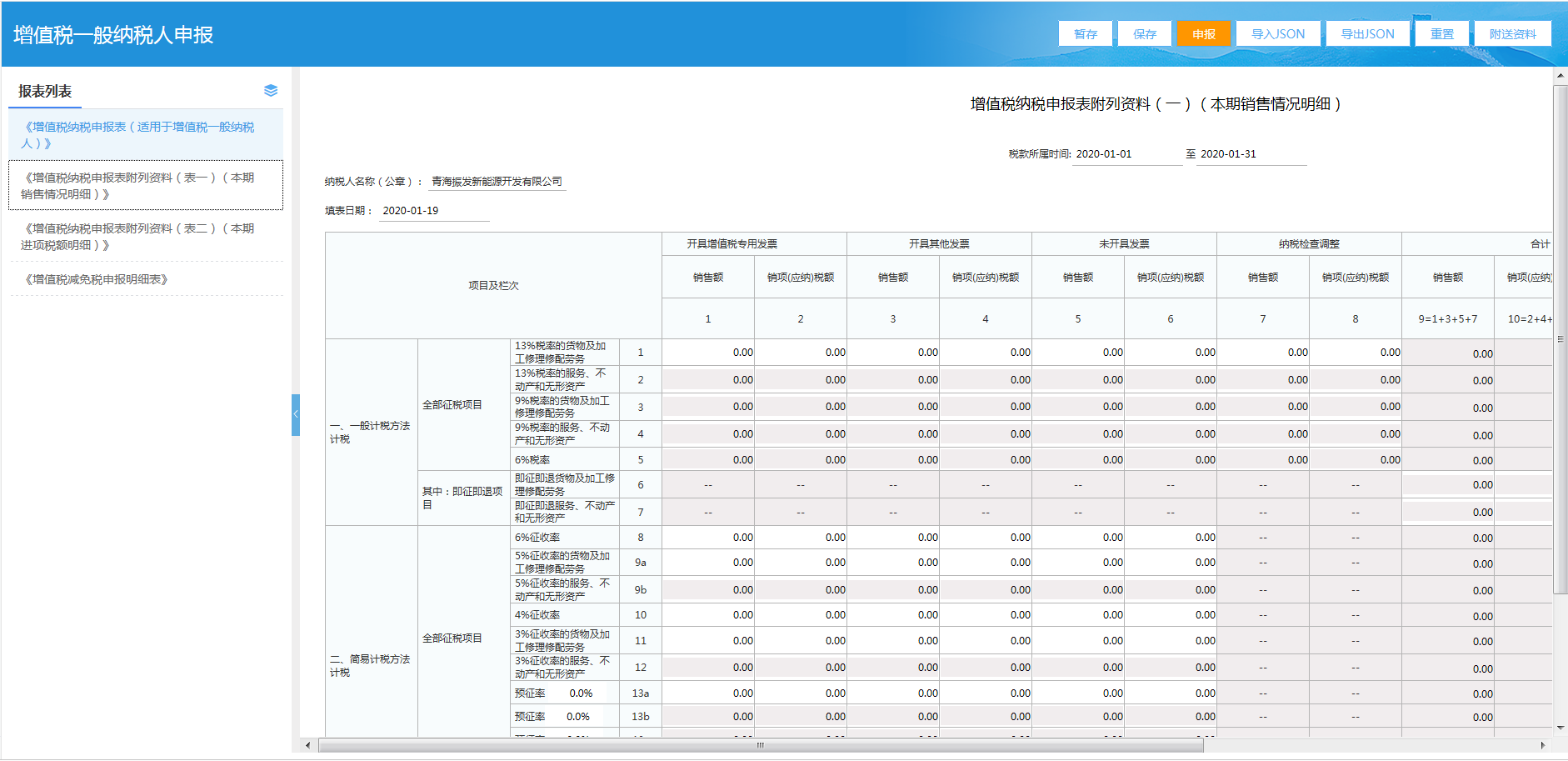Click the 填表日期 field 2020-01-19

coord(434,211)
